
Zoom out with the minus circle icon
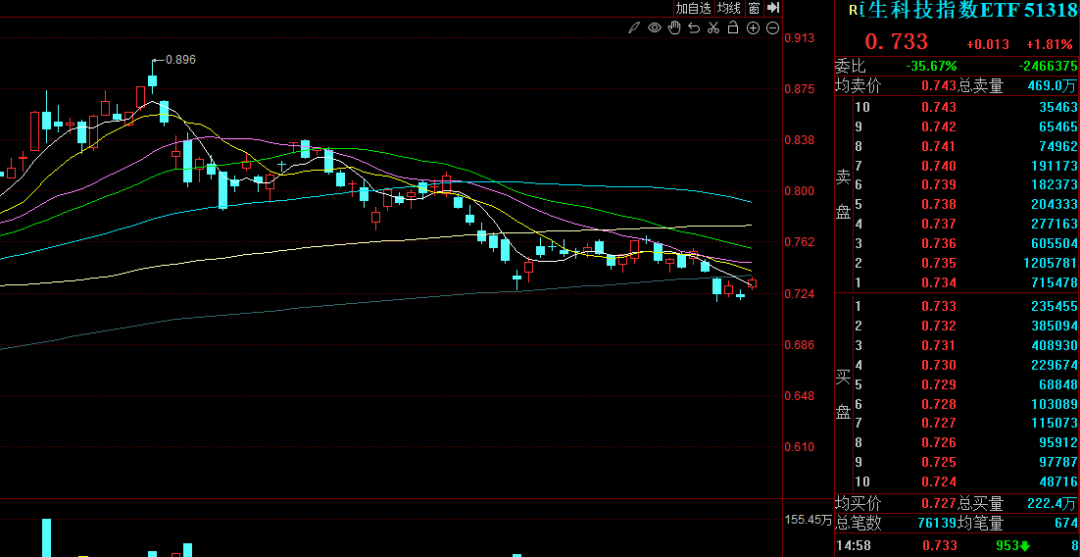(772, 28)
